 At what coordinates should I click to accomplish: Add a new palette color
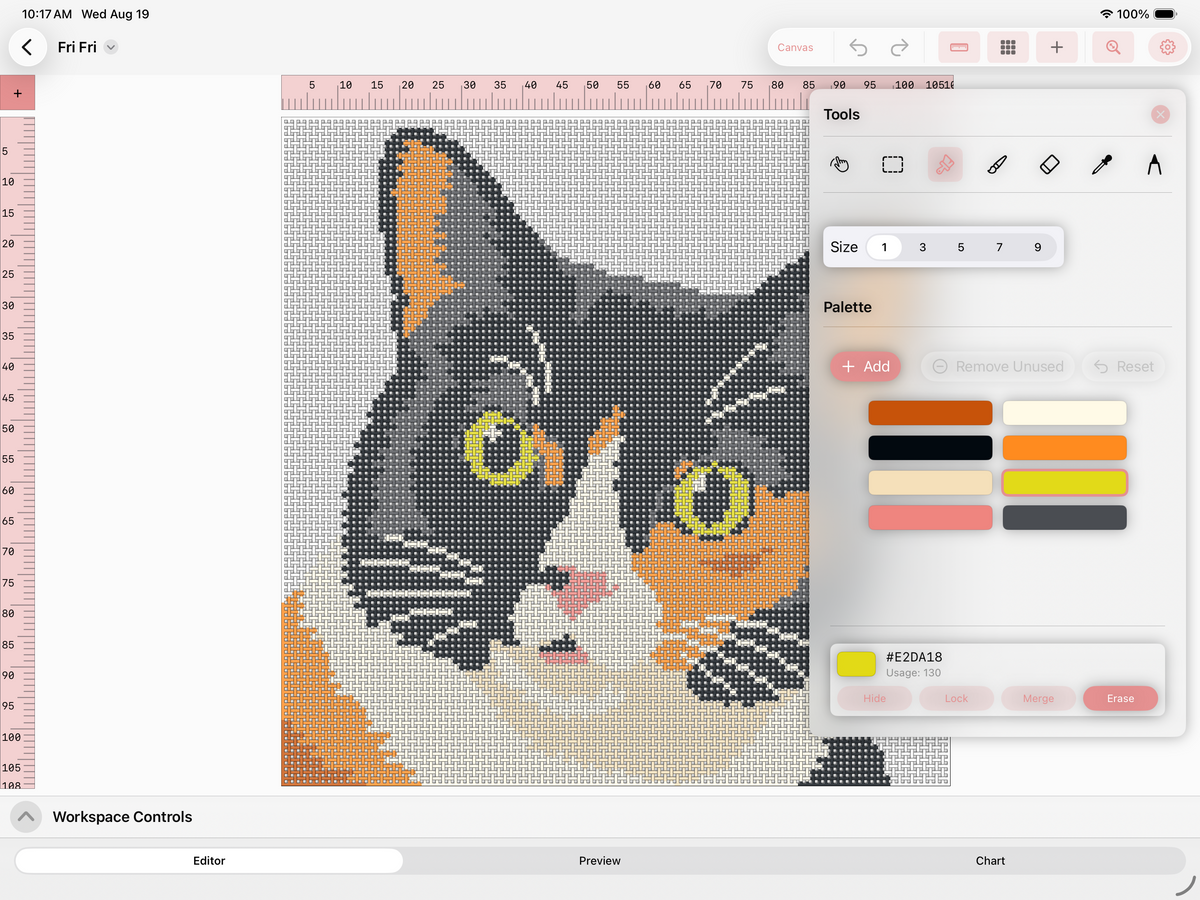coord(866,366)
